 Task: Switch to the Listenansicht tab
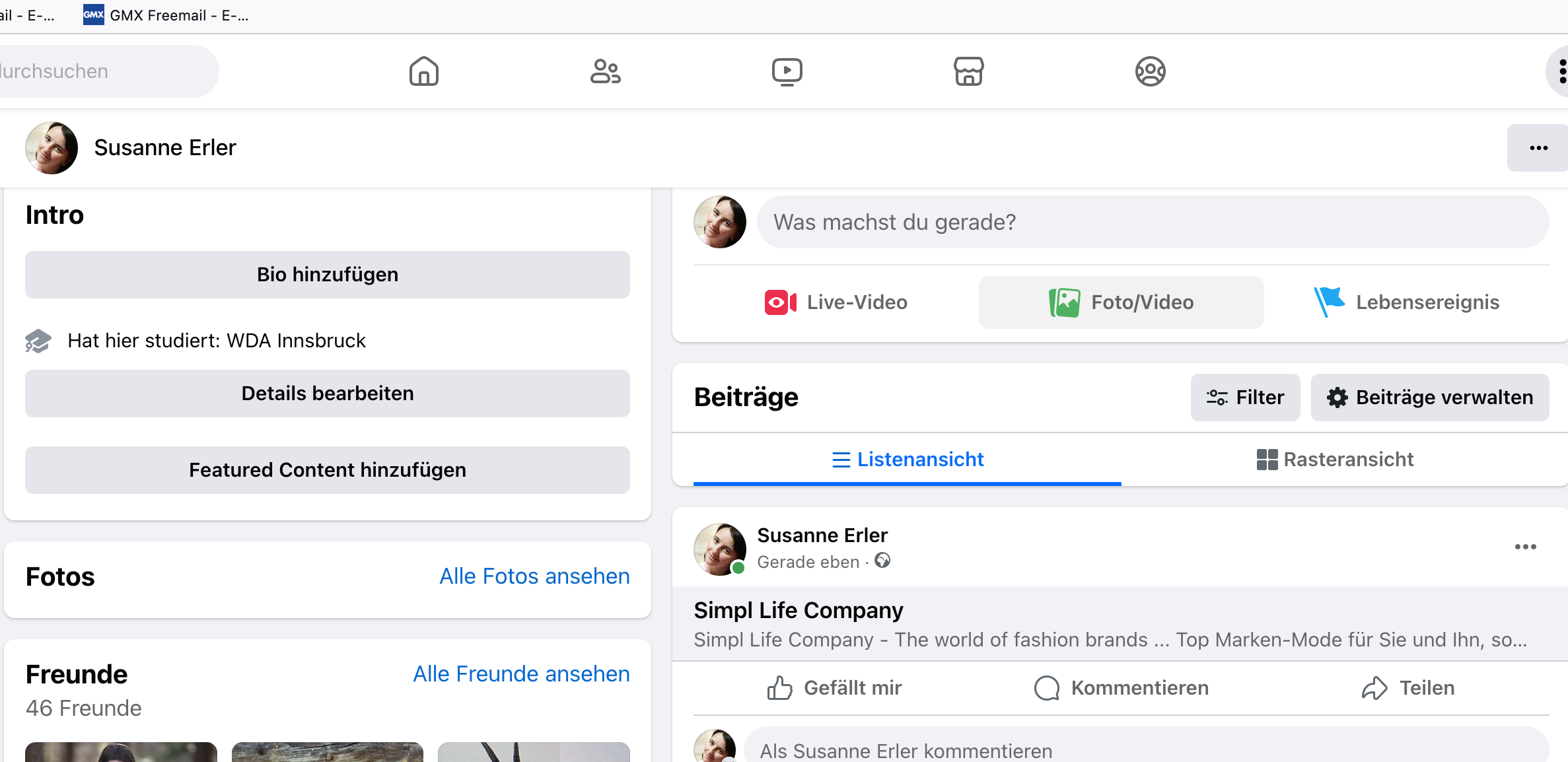click(908, 460)
